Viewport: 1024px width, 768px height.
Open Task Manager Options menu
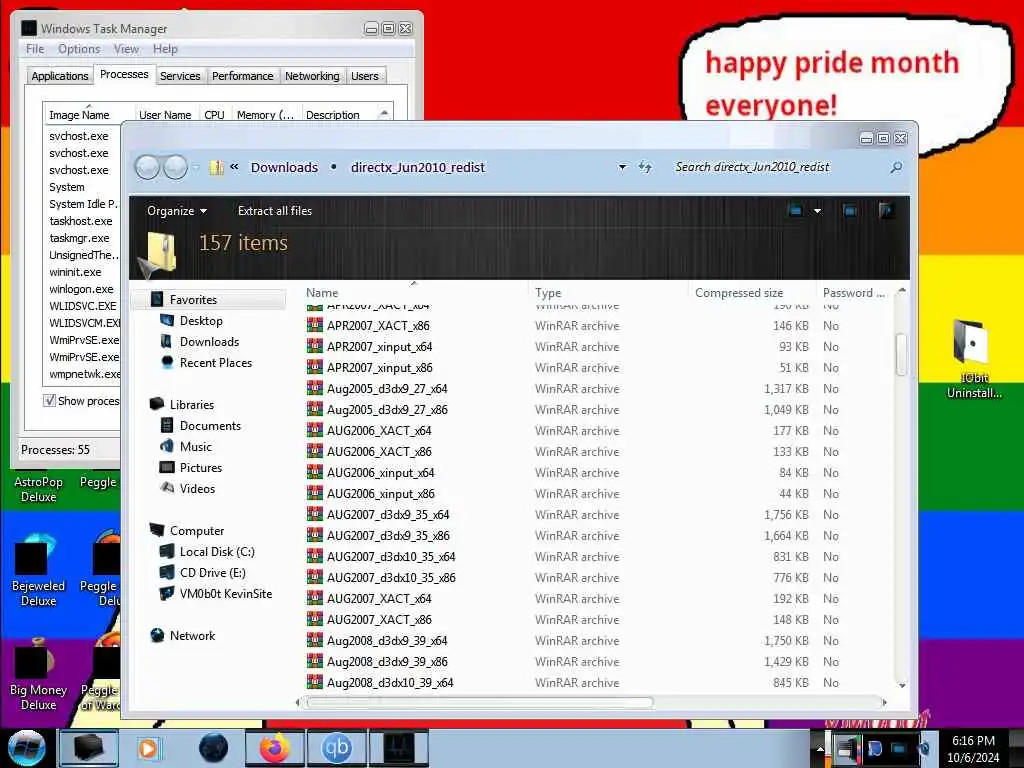(x=79, y=49)
